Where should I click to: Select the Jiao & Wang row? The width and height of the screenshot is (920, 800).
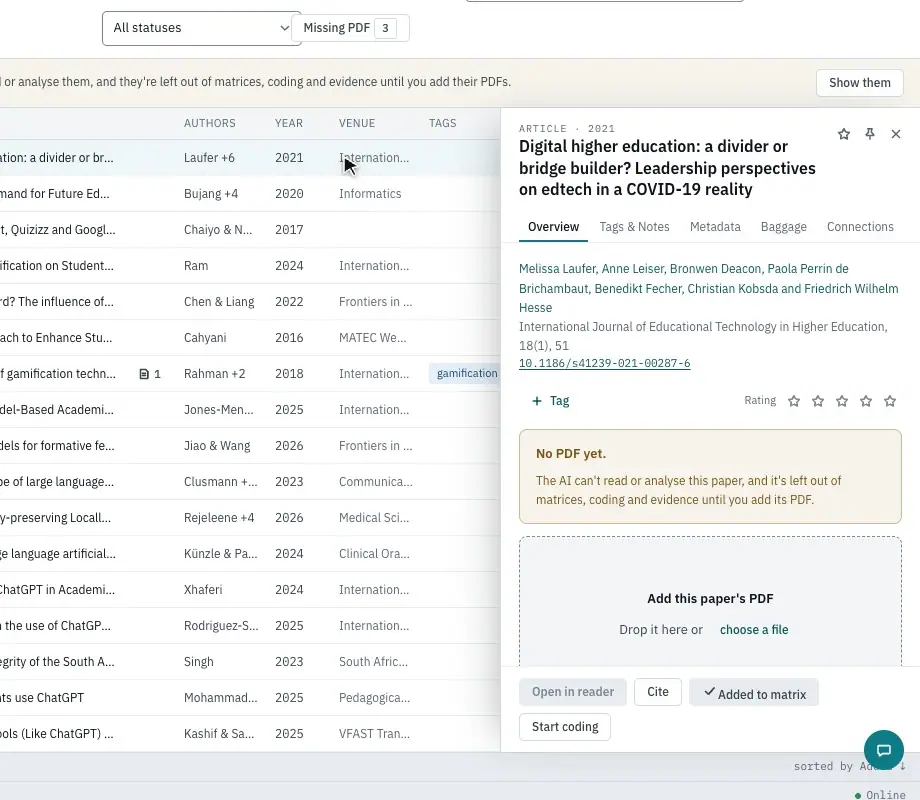(x=250, y=445)
